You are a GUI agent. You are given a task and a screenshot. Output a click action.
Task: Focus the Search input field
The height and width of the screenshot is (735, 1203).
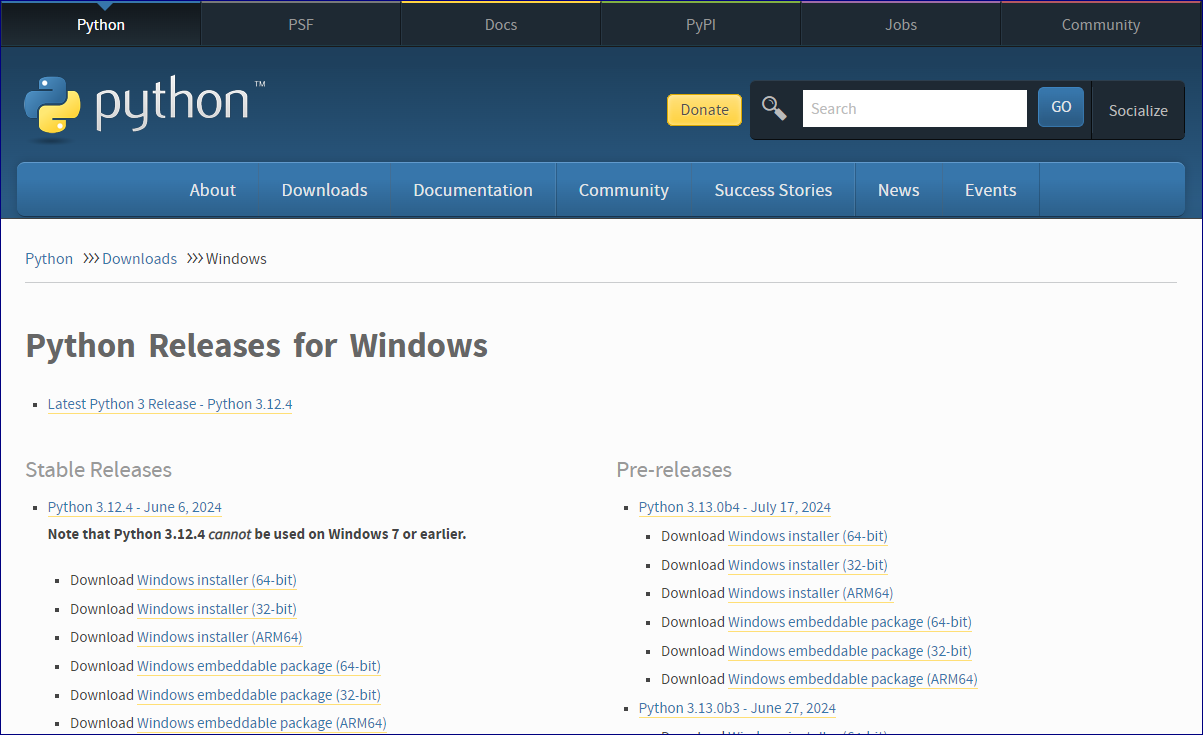click(914, 108)
